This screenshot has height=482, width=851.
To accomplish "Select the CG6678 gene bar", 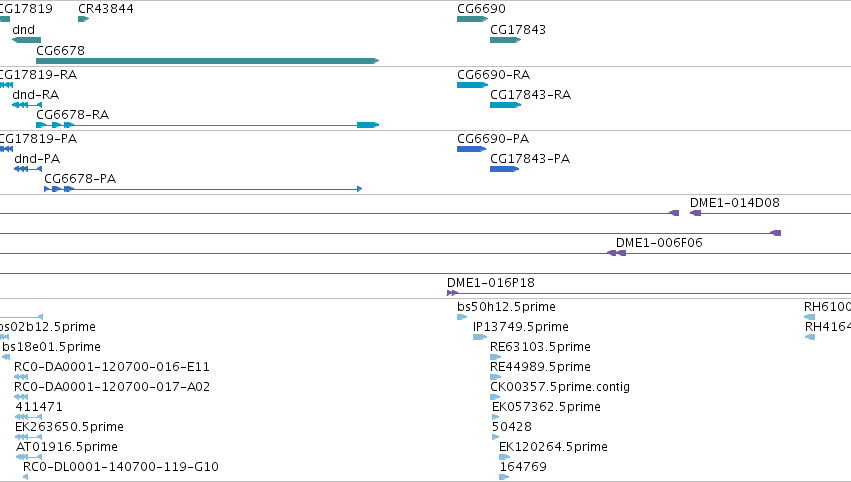I will click(x=207, y=61).
